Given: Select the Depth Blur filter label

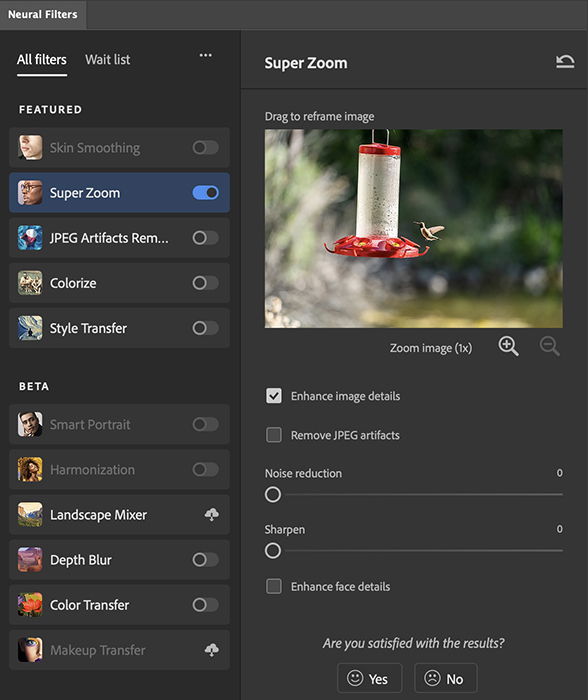Looking at the screenshot, I should click(81, 560).
